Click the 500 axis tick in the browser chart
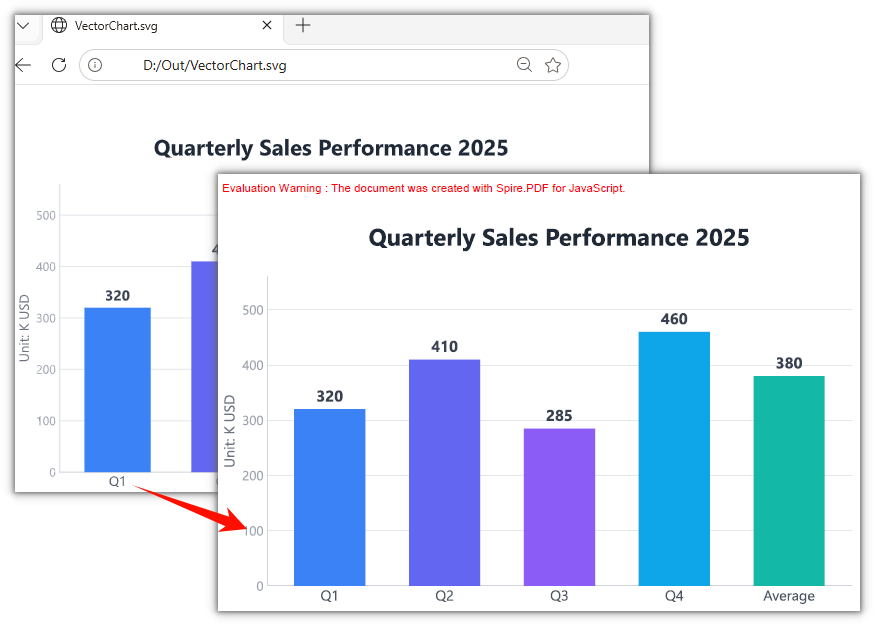 click(x=46, y=215)
